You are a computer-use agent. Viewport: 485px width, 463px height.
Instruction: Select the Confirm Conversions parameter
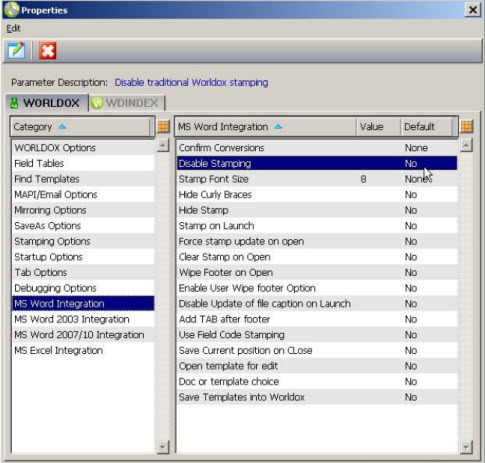click(x=317, y=148)
